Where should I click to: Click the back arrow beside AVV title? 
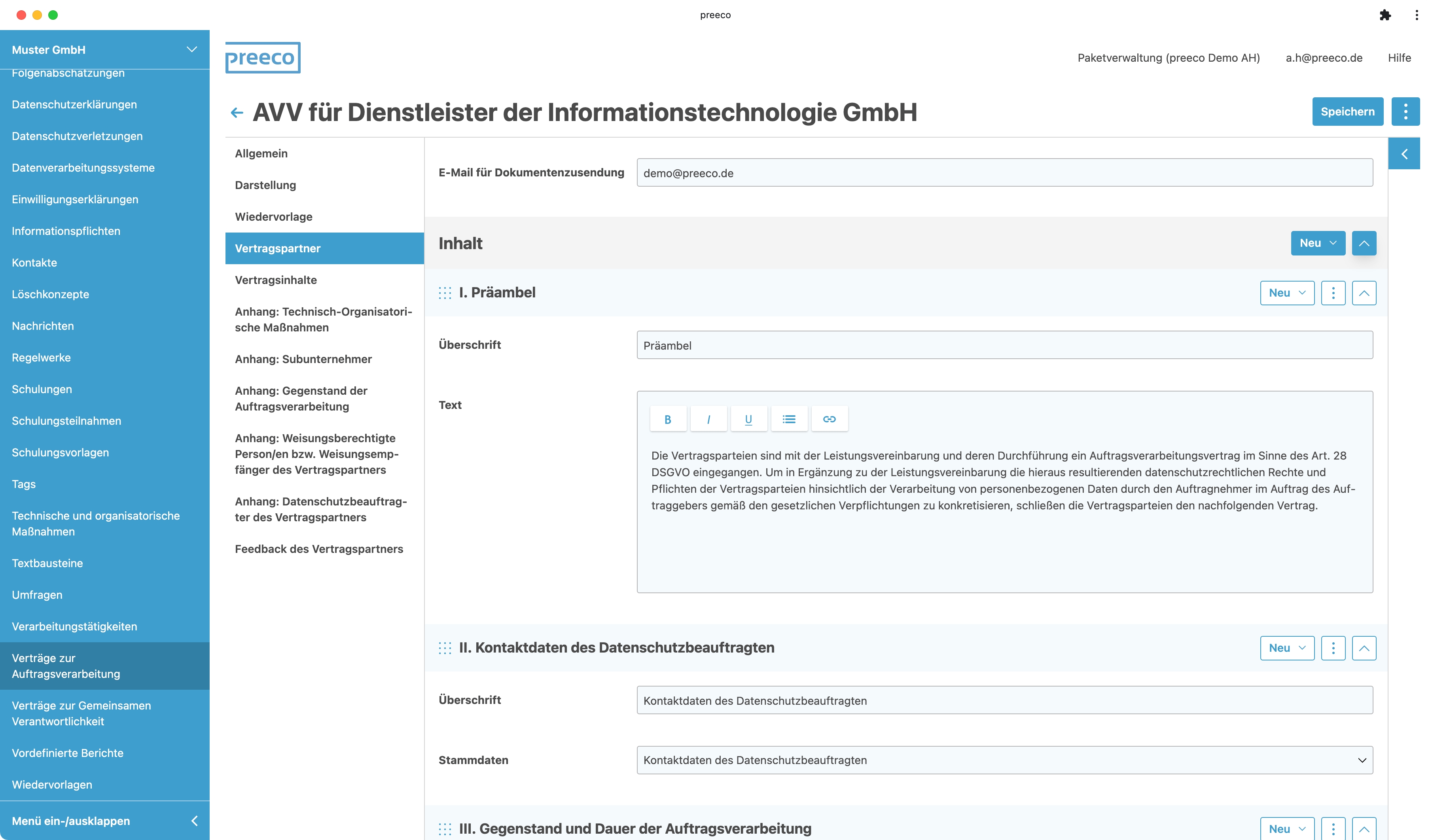tap(237, 112)
